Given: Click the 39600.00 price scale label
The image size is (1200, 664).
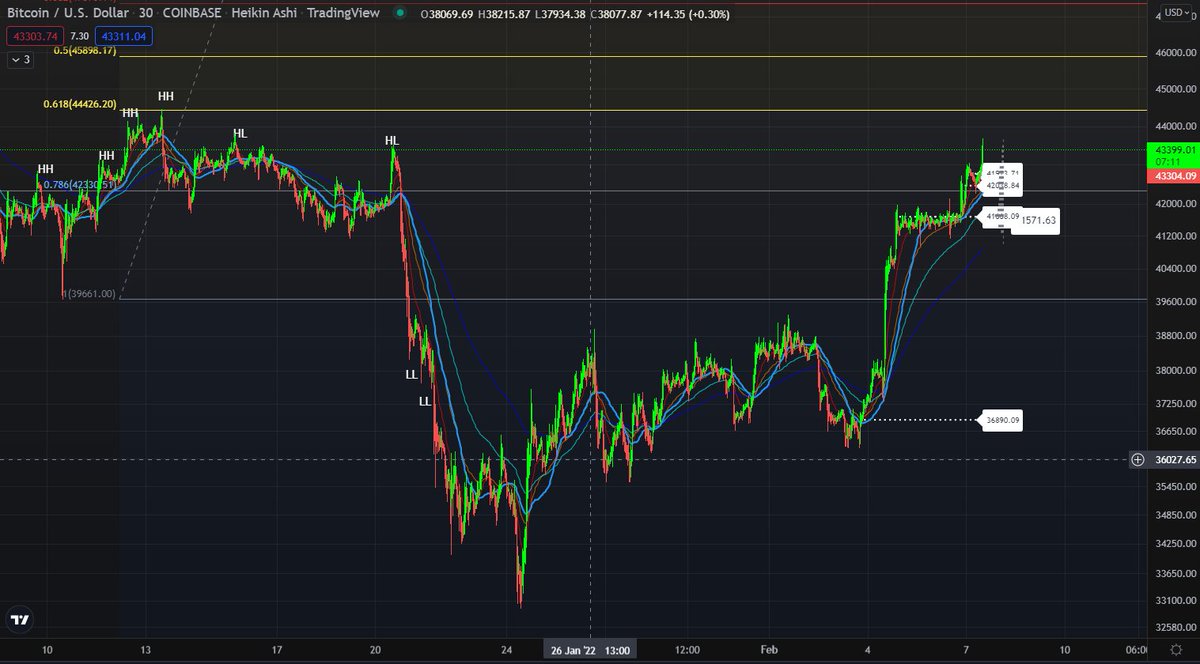Looking at the screenshot, I should pyautogui.click(x=1174, y=301).
